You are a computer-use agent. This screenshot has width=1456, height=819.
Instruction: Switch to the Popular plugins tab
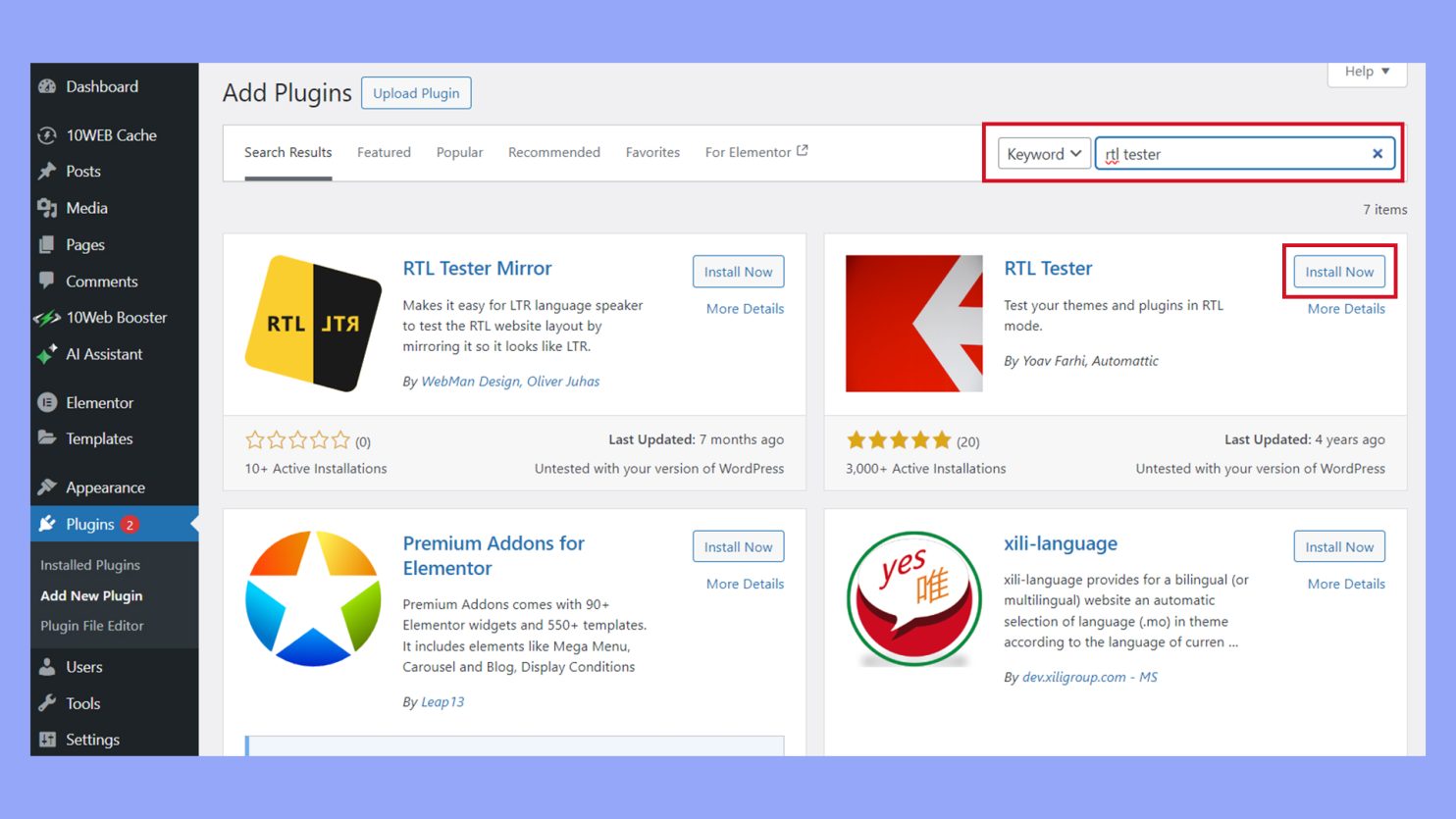pos(459,152)
